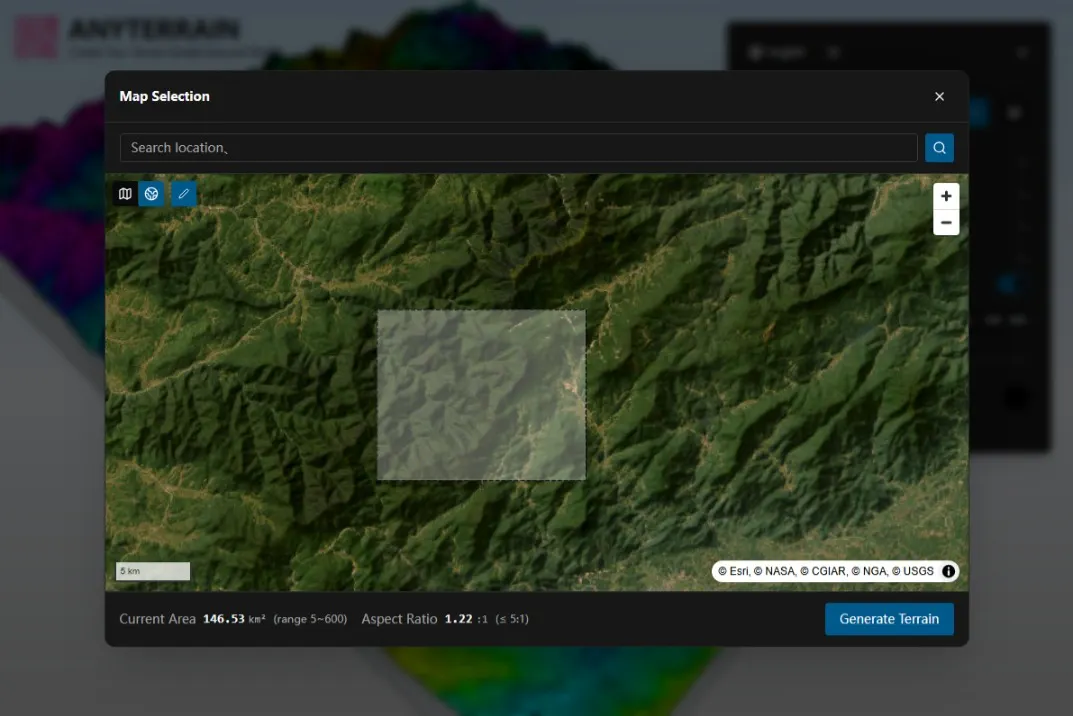Image resolution: width=1073 pixels, height=716 pixels.
Task: Focus the Search location field
Action: tap(518, 148)
